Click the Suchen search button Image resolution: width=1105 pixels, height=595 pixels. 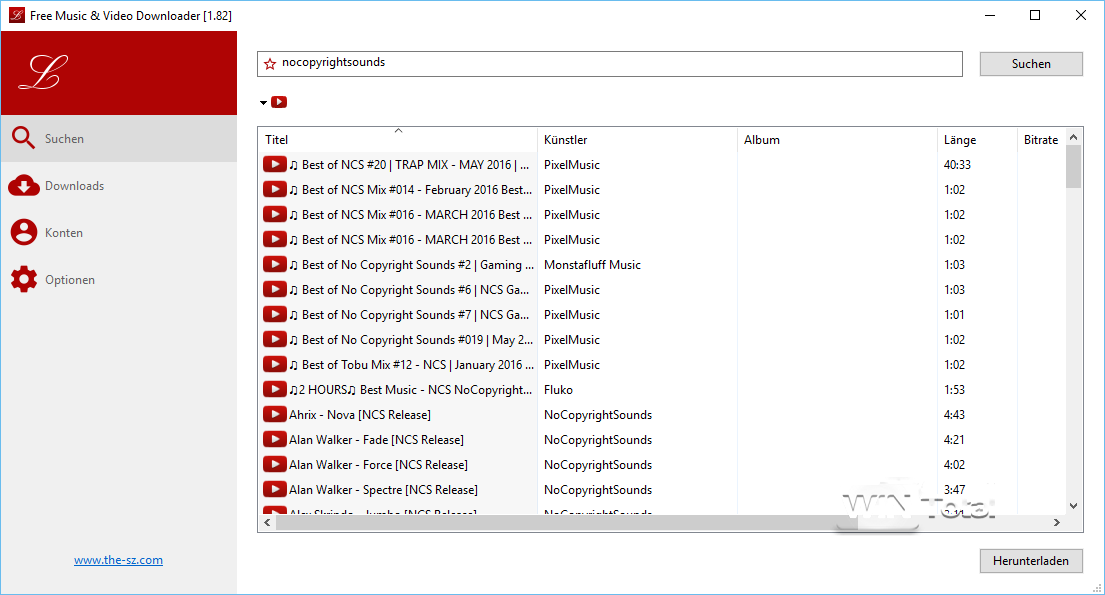pos(1031,63)
